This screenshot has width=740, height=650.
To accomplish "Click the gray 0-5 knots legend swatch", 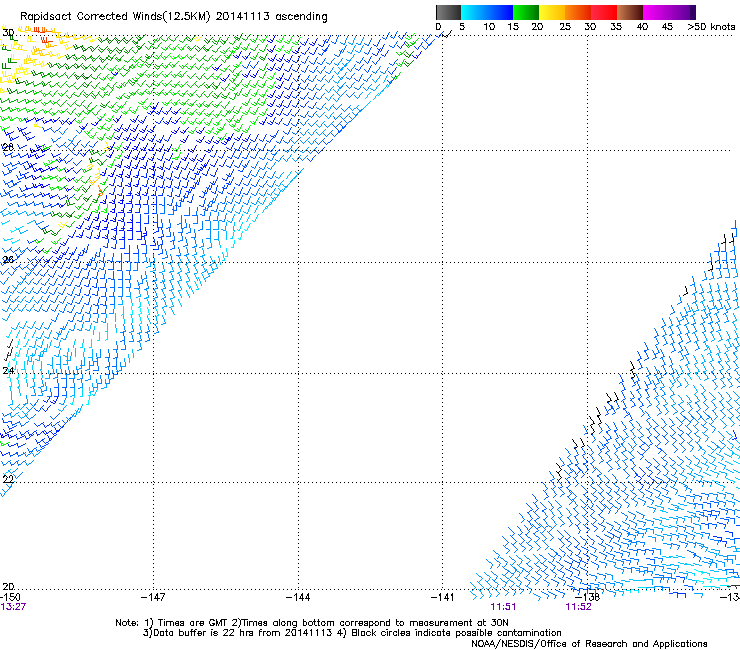I will click(x=448, y=12).
